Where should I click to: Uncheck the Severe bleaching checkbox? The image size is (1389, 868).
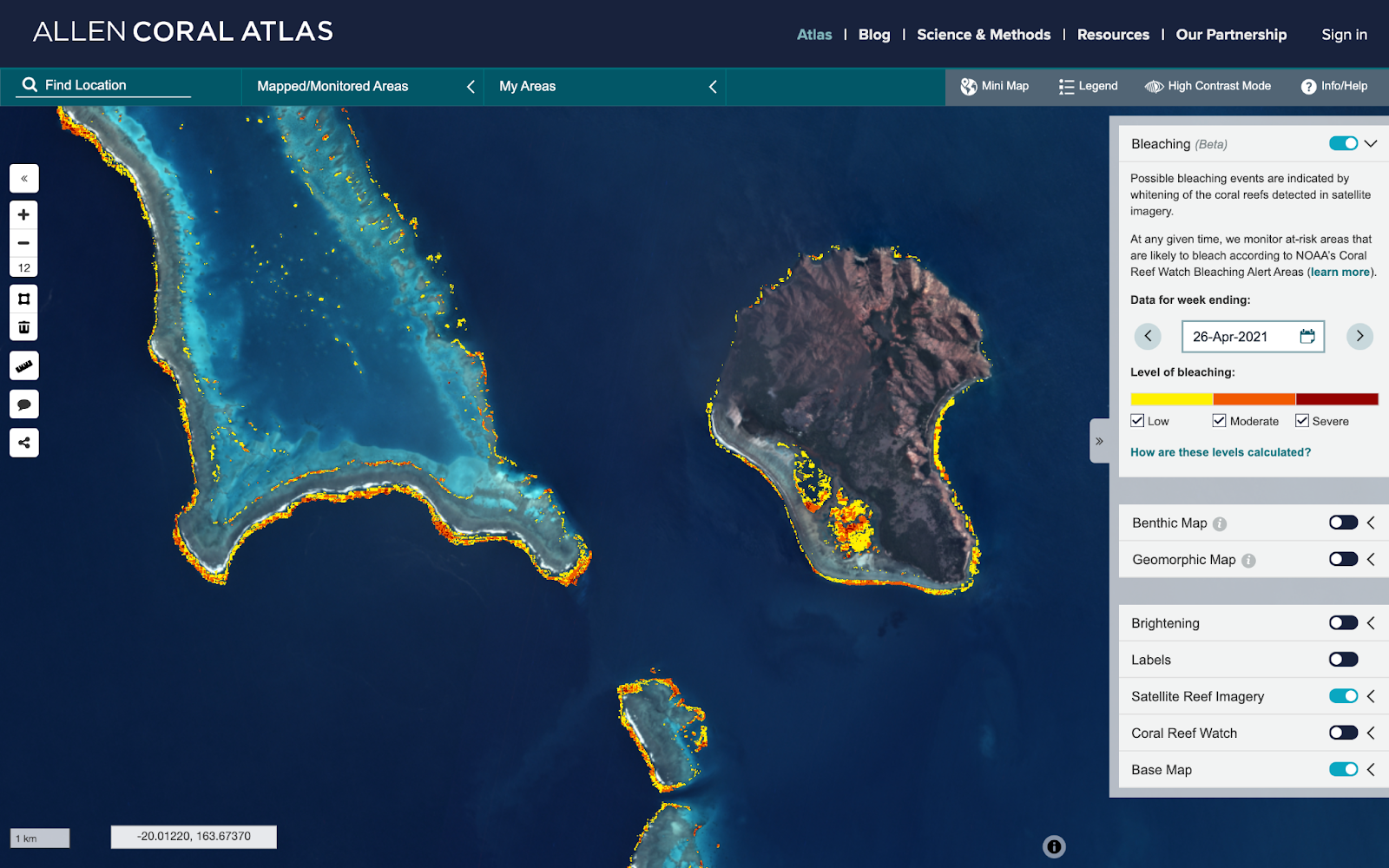coord(1302,421)
